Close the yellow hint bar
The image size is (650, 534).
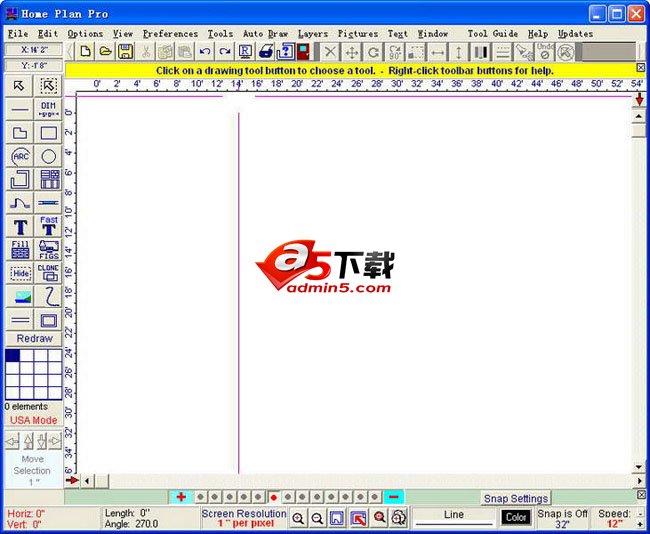tap(641, 68)
